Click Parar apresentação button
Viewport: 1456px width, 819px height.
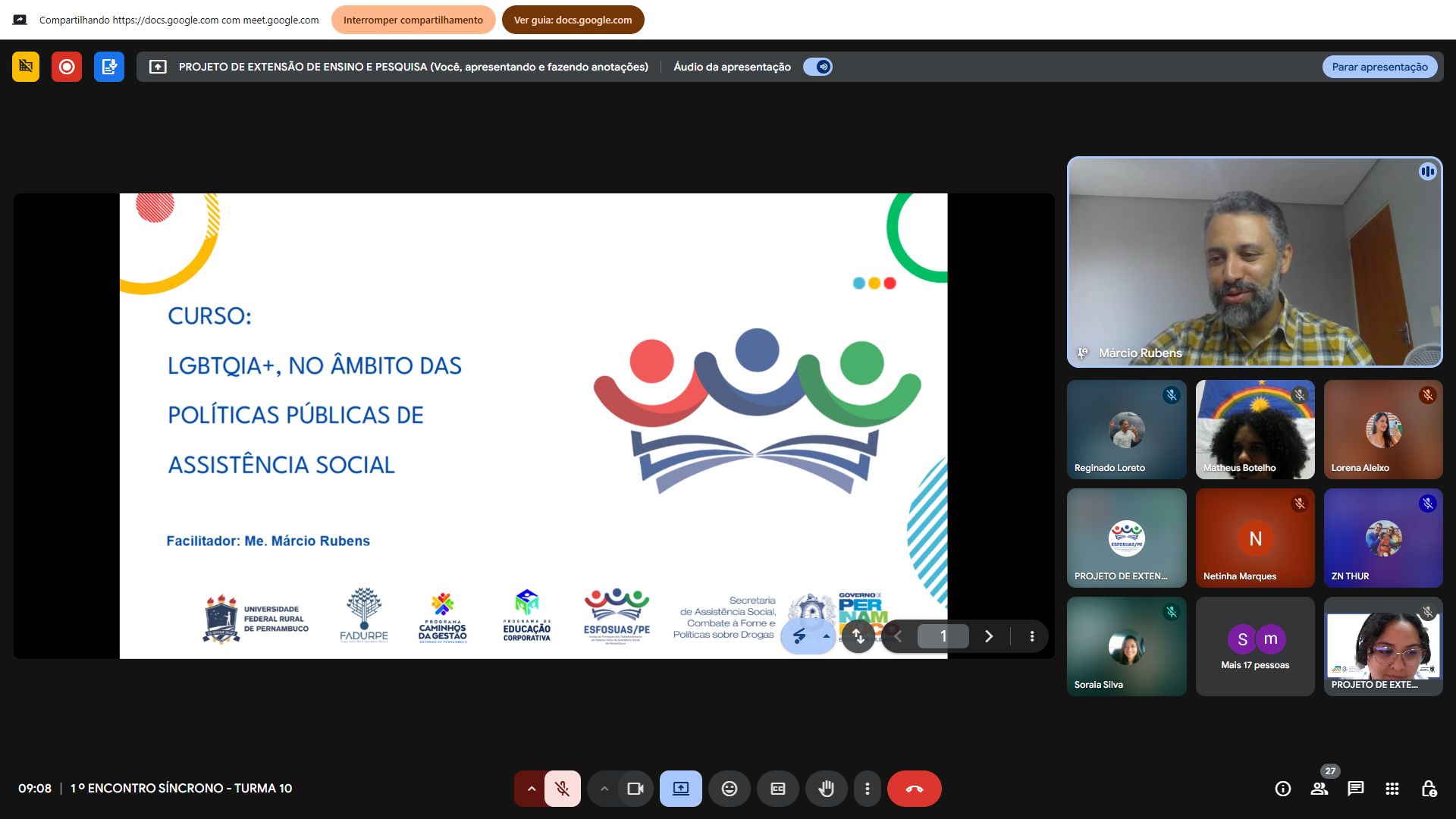pyautogui.click(x=1379, y=67)
